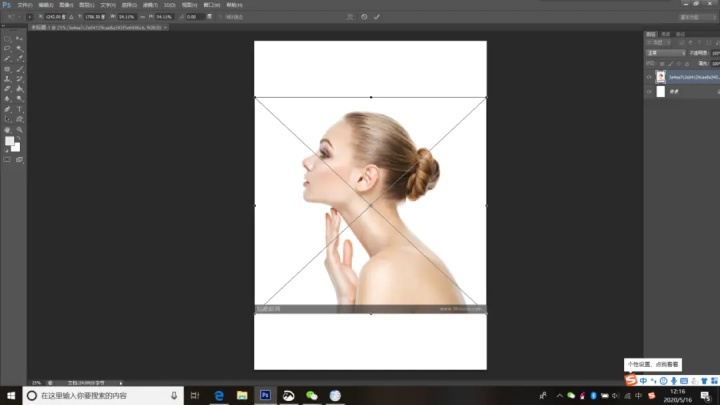Open the Edit menu
Viewport: 720px width, 405px height.
(x=46, y=5)
